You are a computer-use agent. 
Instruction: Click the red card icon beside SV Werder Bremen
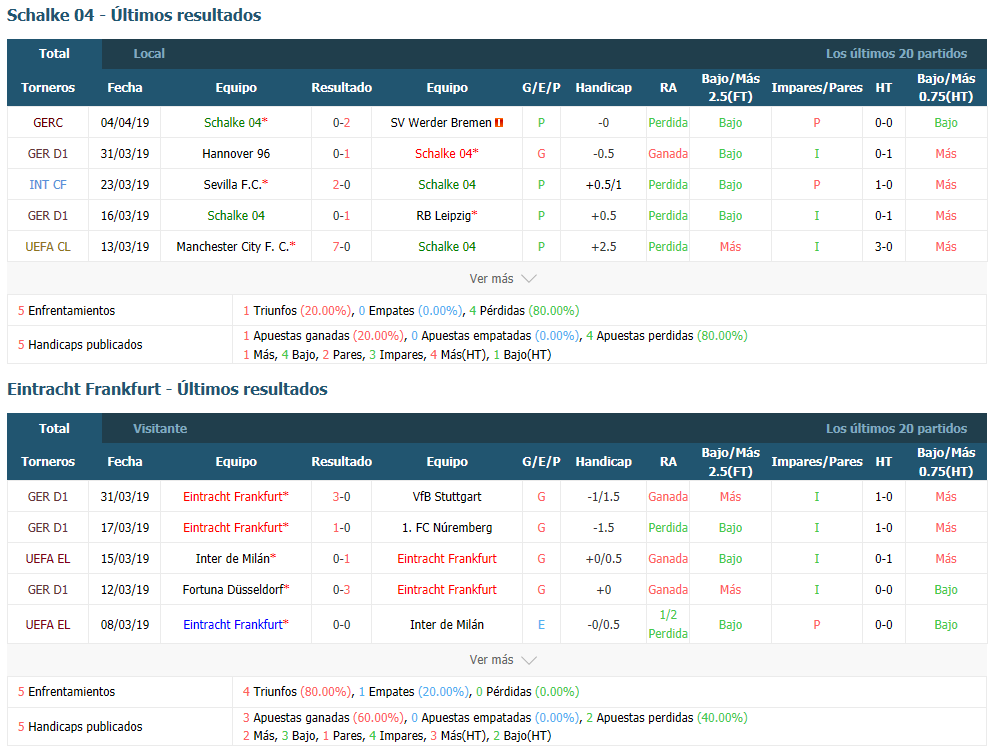(499, 123)
